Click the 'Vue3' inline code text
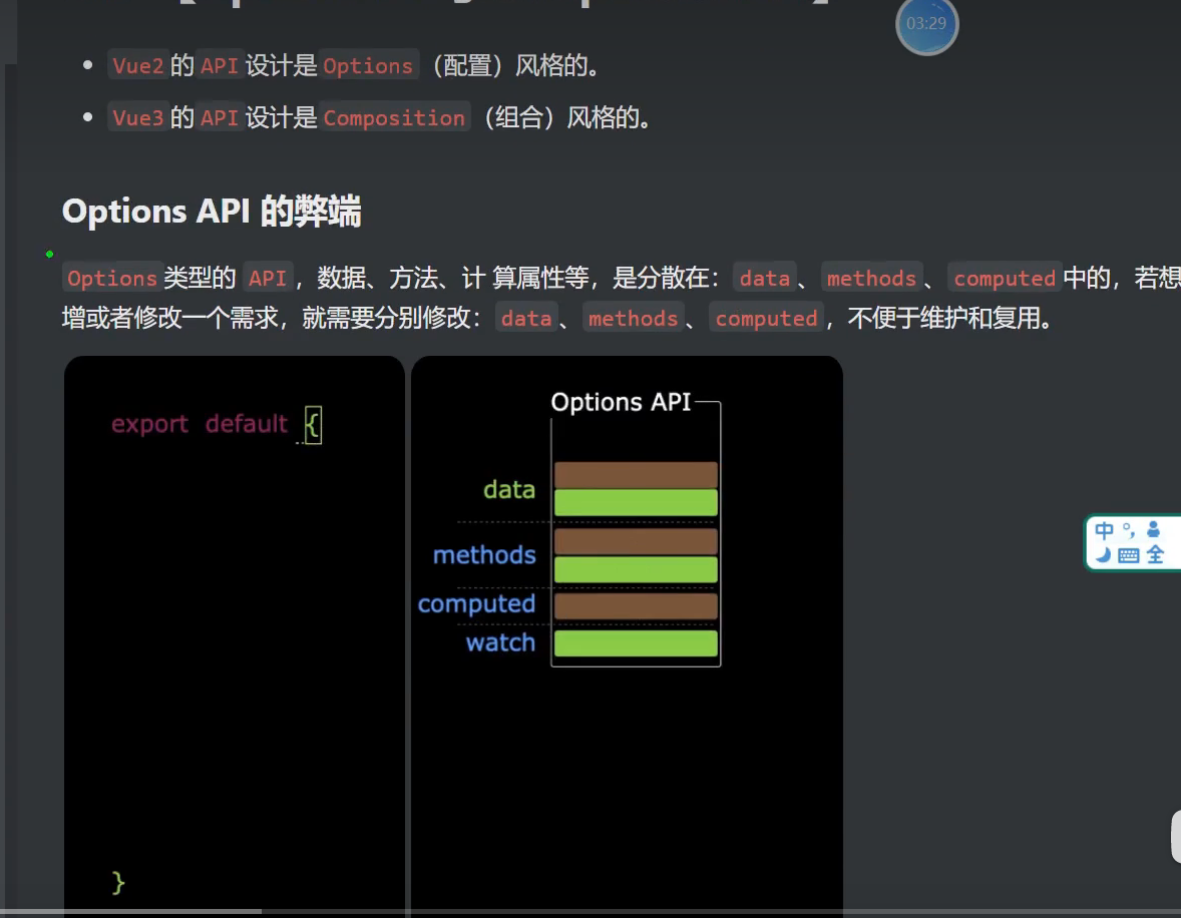The height and width of the screenshot is (918, 1181). [138, 118]
